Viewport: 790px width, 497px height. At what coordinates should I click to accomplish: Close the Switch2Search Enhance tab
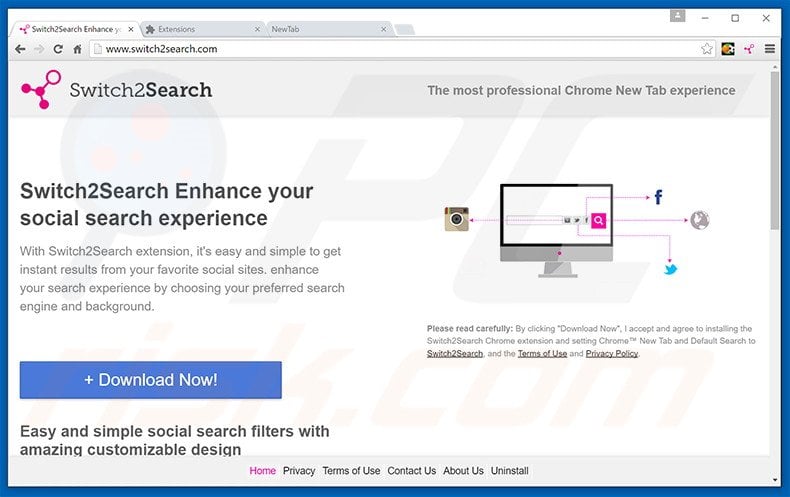click(131, 29)
